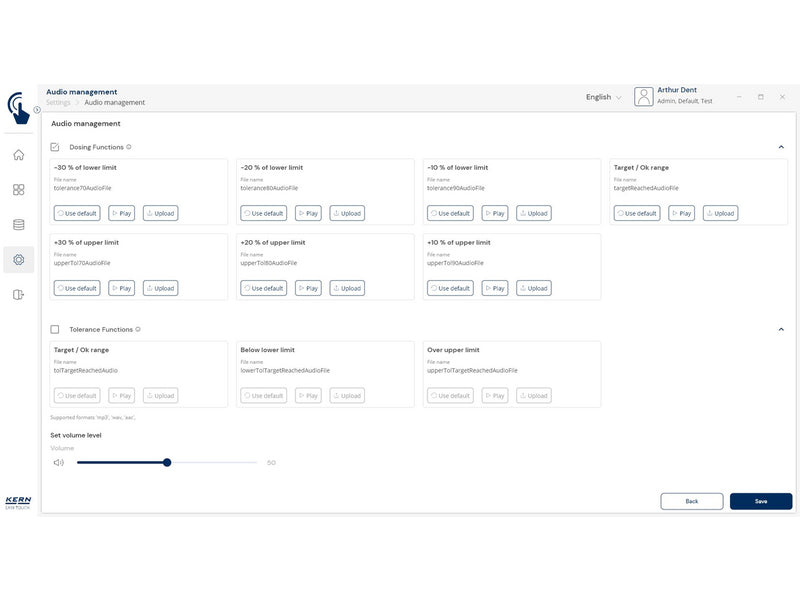
Task: Click the volume slider handle
Action: point(167,463)
